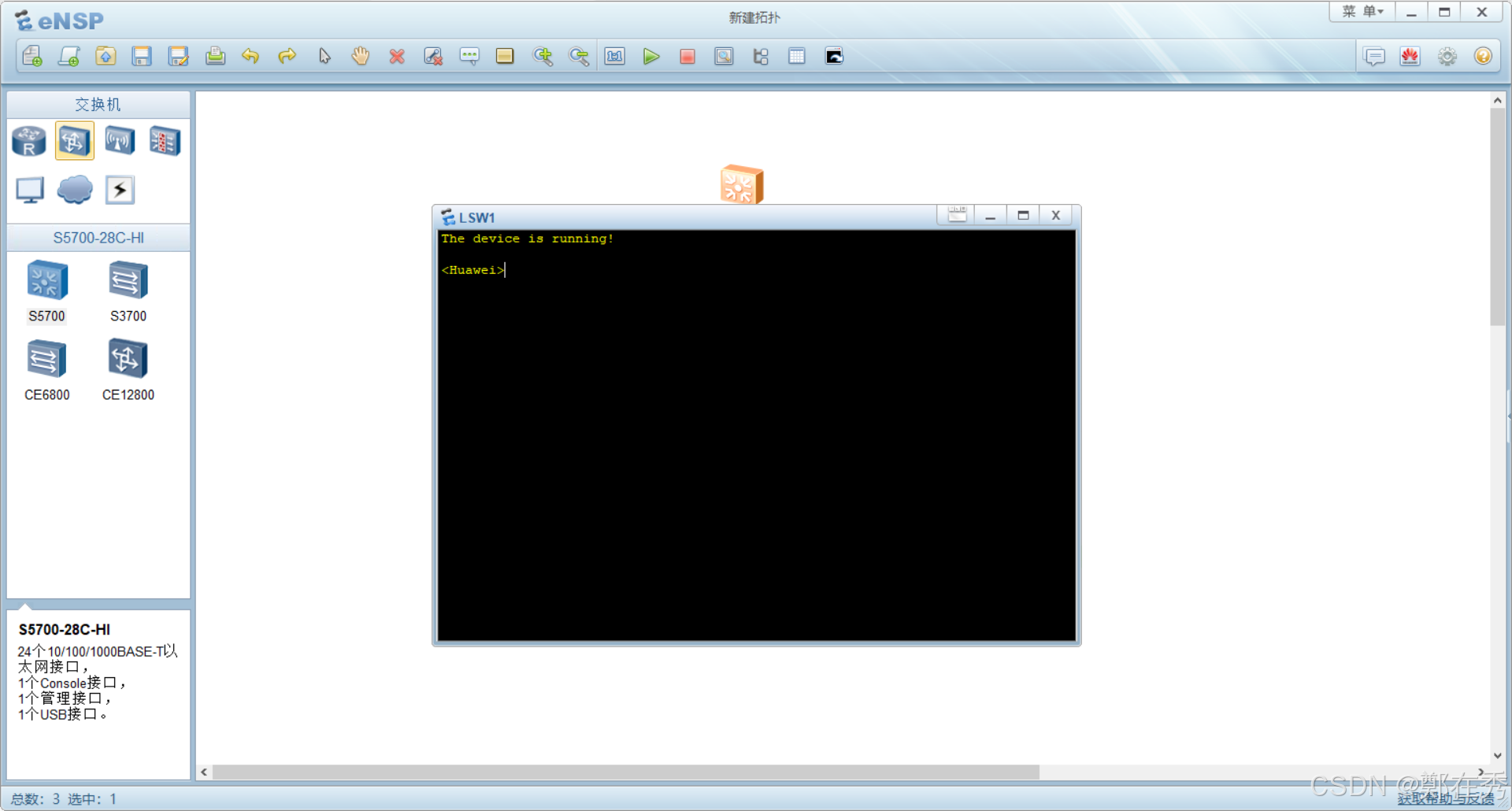Zoom out on the topology
This screenshot has width=1512, height=811.
click(x=579, y=56)
